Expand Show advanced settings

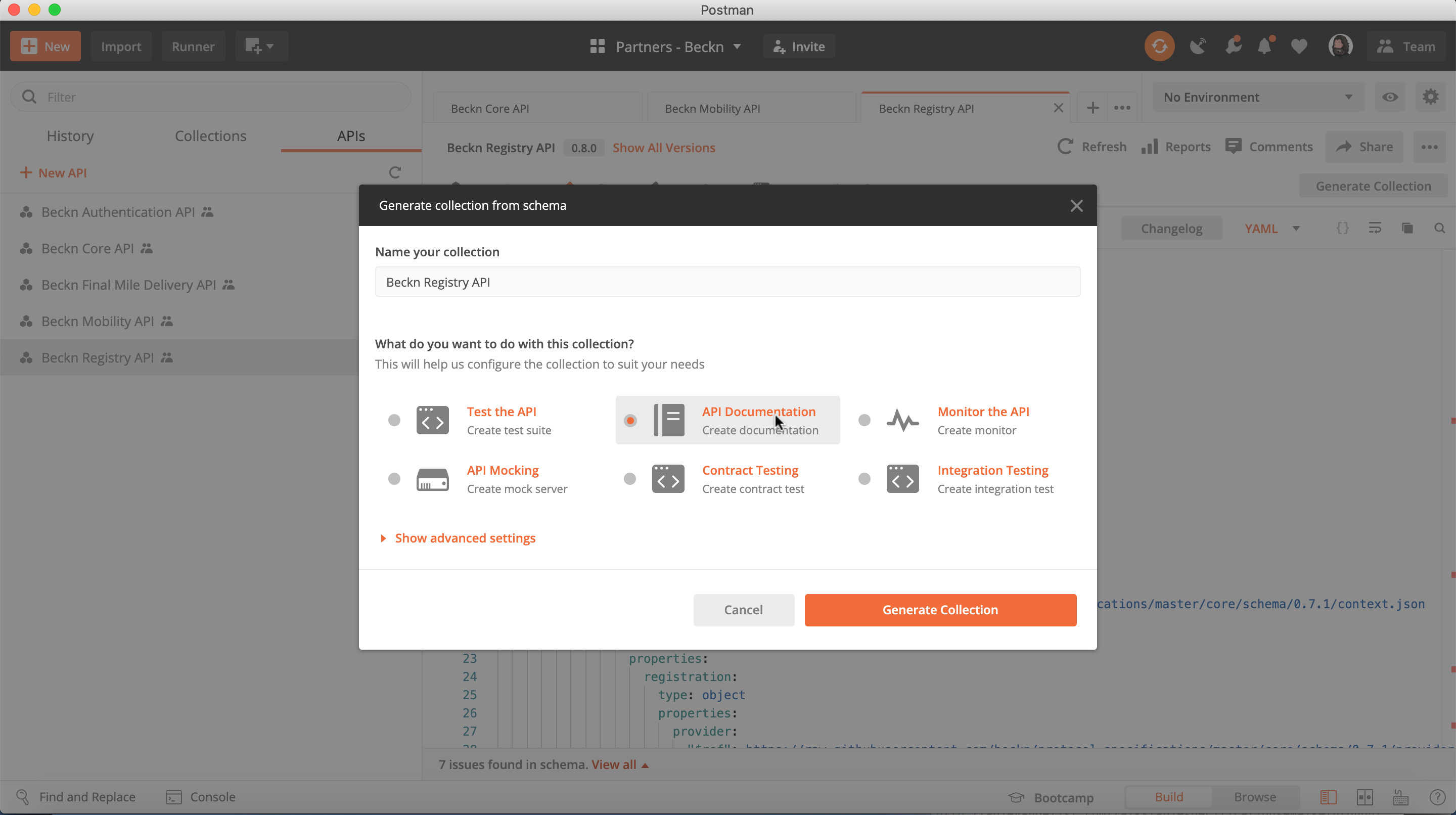[x=458, y=538]
